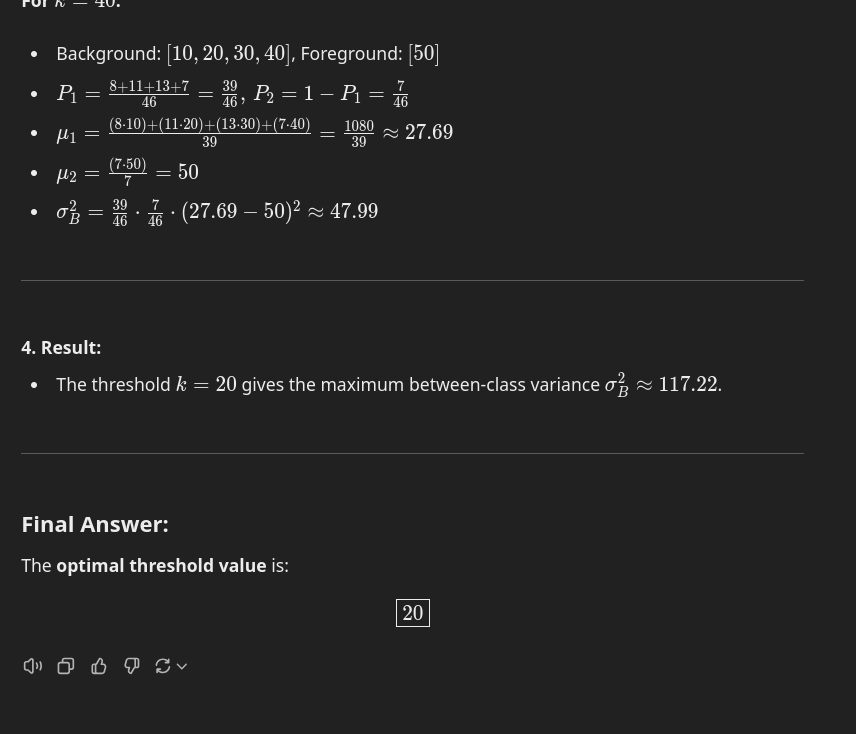Click the P2 result 7/46

[400, 93]
